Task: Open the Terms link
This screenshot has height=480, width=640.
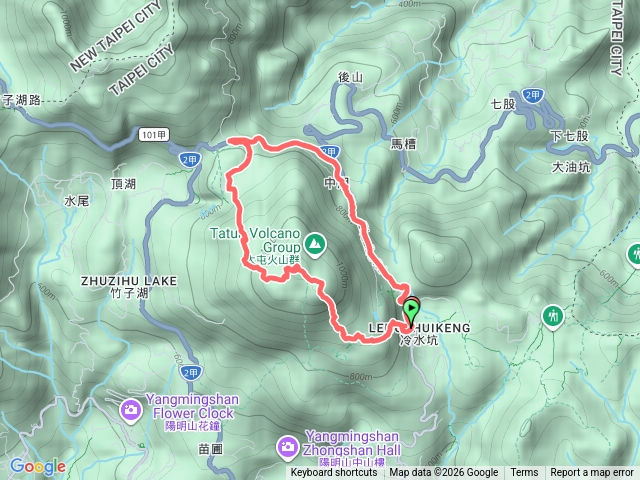Action: 524,473
